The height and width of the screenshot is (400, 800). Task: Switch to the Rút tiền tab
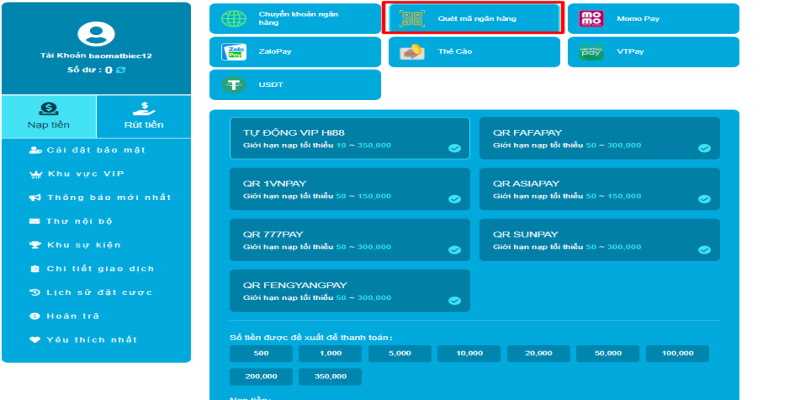[144, 118]
